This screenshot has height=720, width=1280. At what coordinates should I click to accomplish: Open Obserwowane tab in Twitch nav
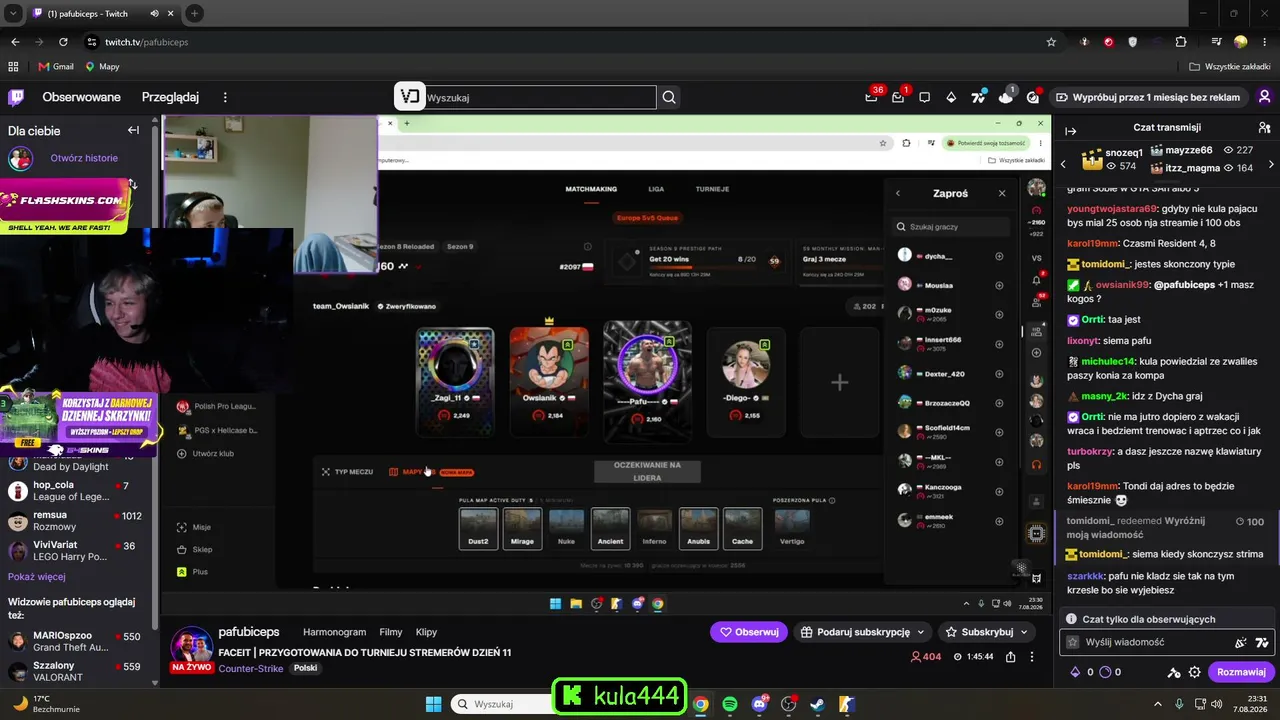[x=81, y=97]
